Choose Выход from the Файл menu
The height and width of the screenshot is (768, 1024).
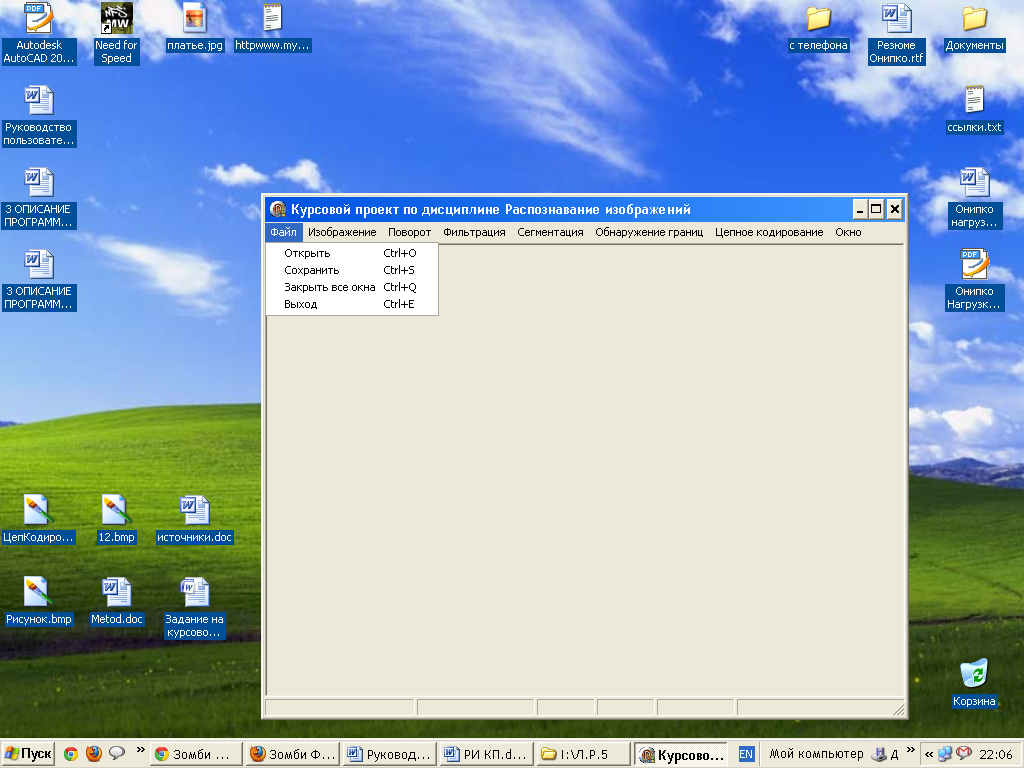pyautogui.click(x=352, y=304)
